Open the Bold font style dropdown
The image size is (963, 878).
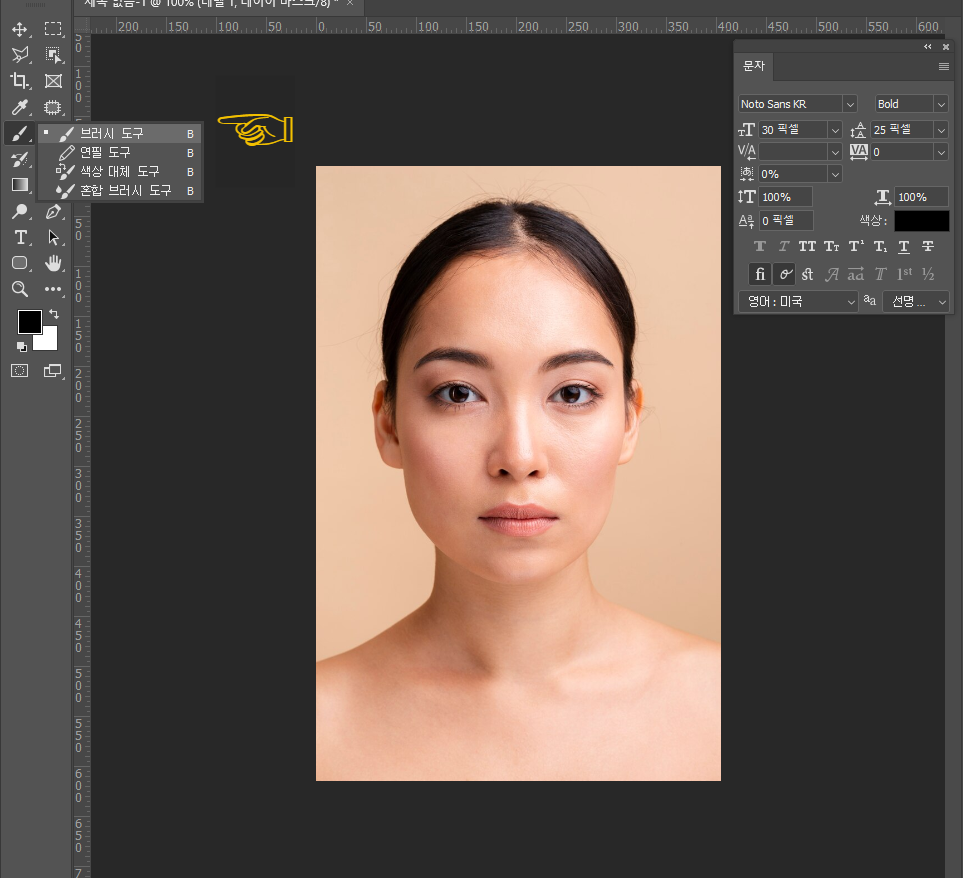(x=941, y=104)
